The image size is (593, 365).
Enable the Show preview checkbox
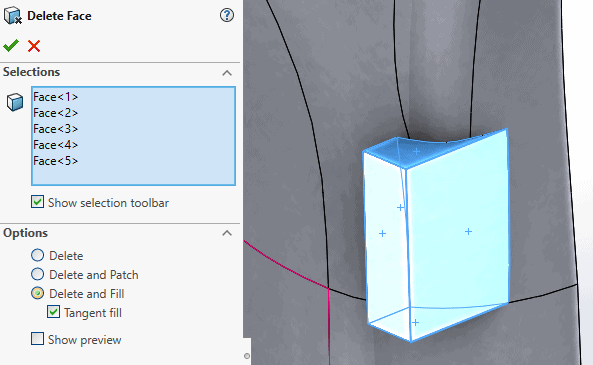[37, 339]
